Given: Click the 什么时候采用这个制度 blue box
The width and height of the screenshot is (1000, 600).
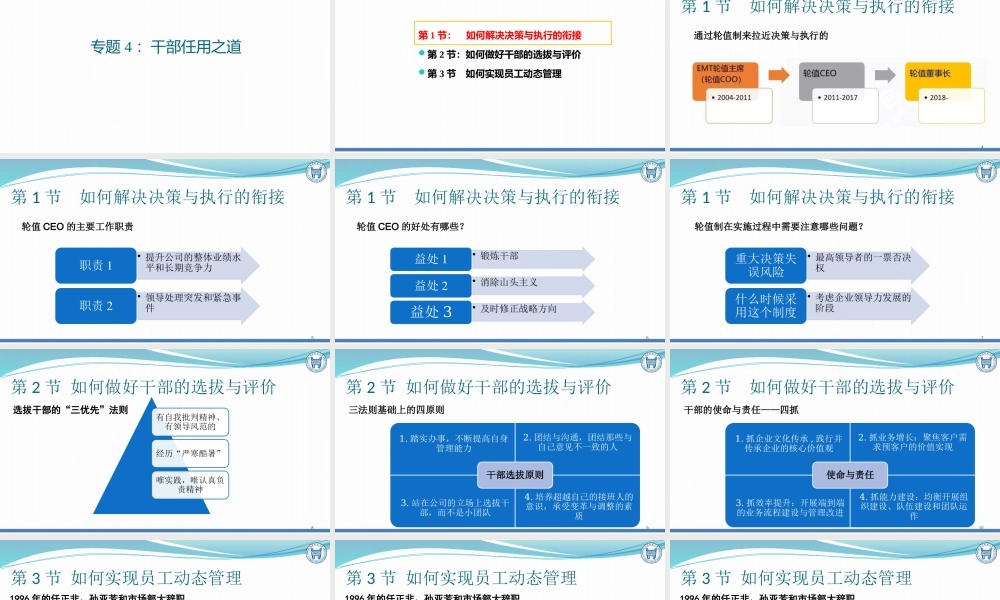Looking at the screenshot, I should click(x=763, y=304).
